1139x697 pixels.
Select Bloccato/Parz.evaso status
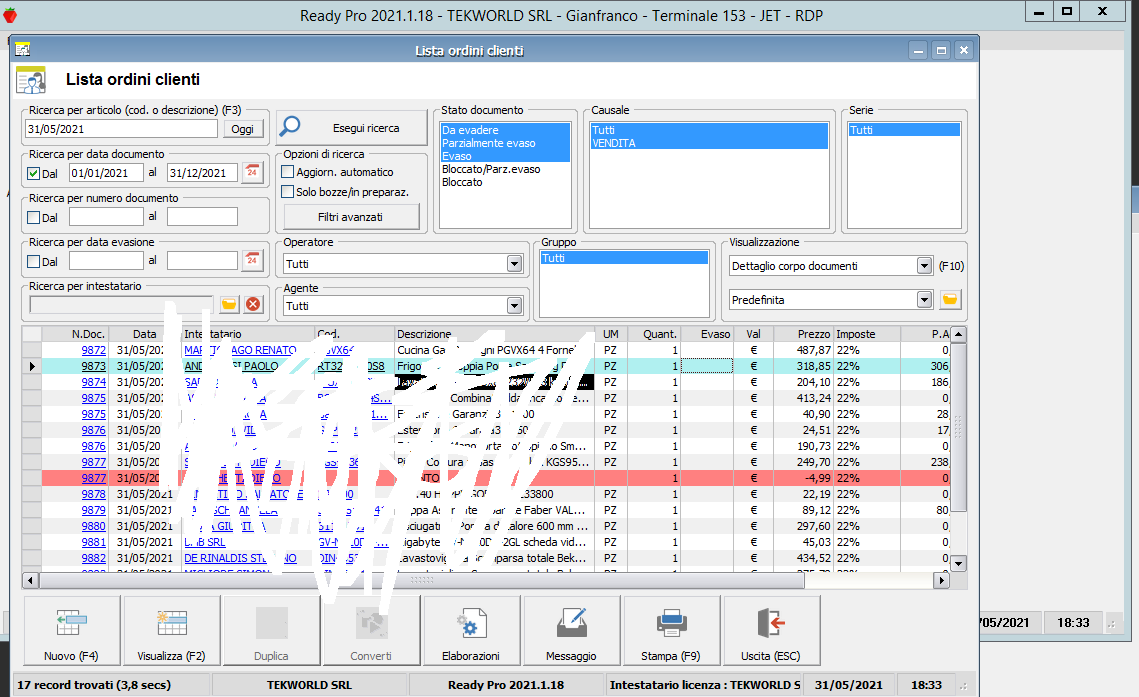coord(505,169)
